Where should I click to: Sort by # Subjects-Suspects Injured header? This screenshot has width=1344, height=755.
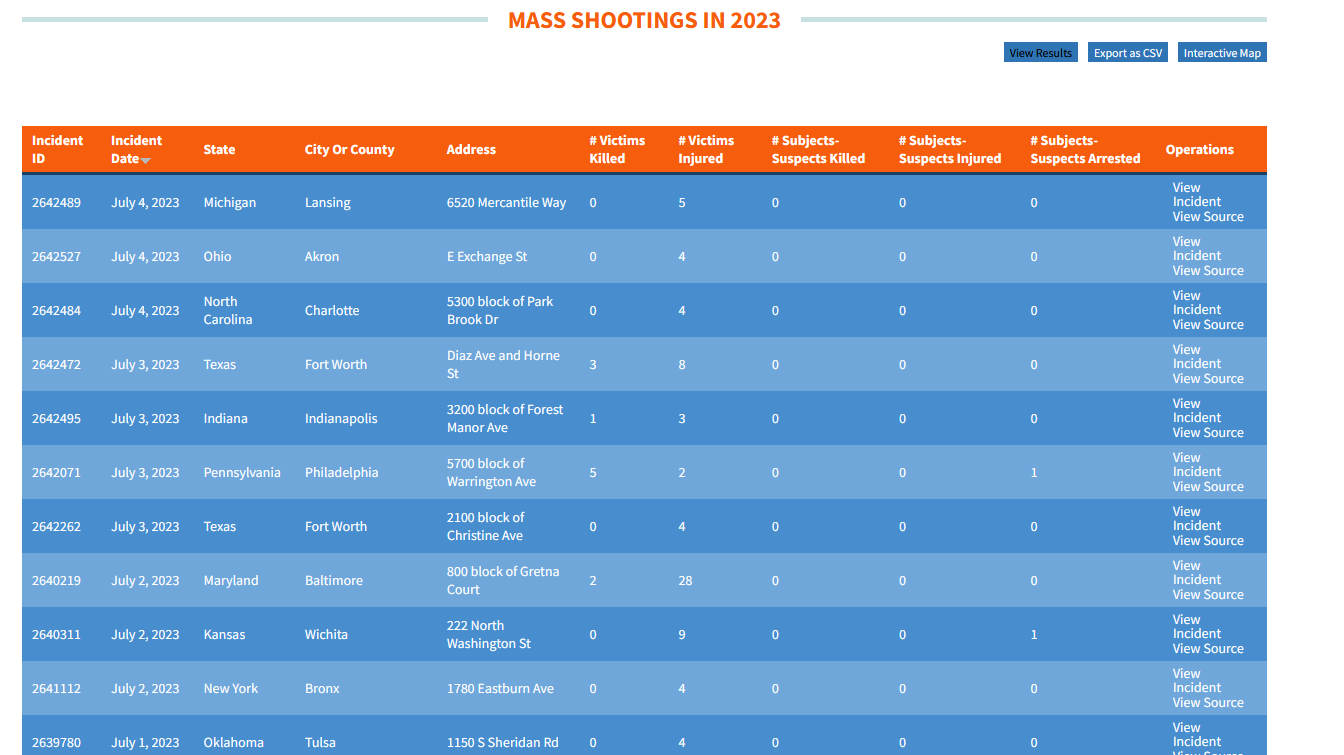click(x=950, y=149)
